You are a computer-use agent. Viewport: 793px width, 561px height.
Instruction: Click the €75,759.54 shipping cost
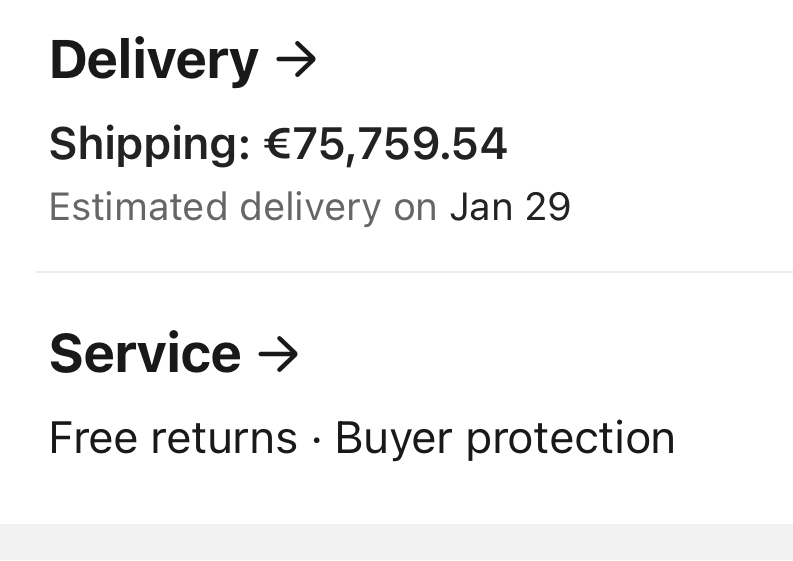coord(385,144)
